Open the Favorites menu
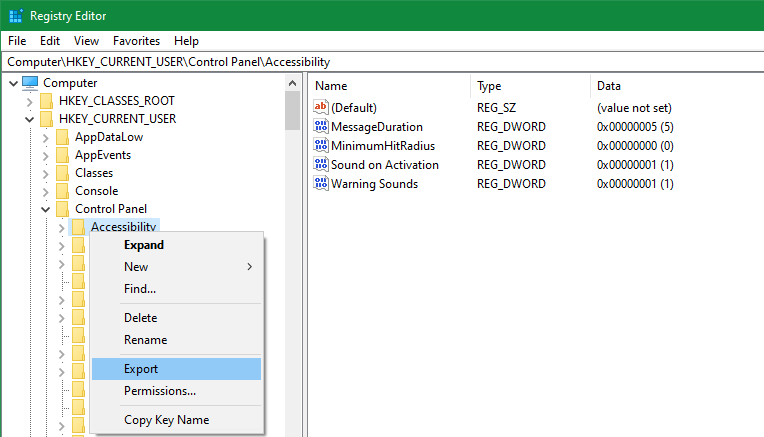 coord(136,41)
